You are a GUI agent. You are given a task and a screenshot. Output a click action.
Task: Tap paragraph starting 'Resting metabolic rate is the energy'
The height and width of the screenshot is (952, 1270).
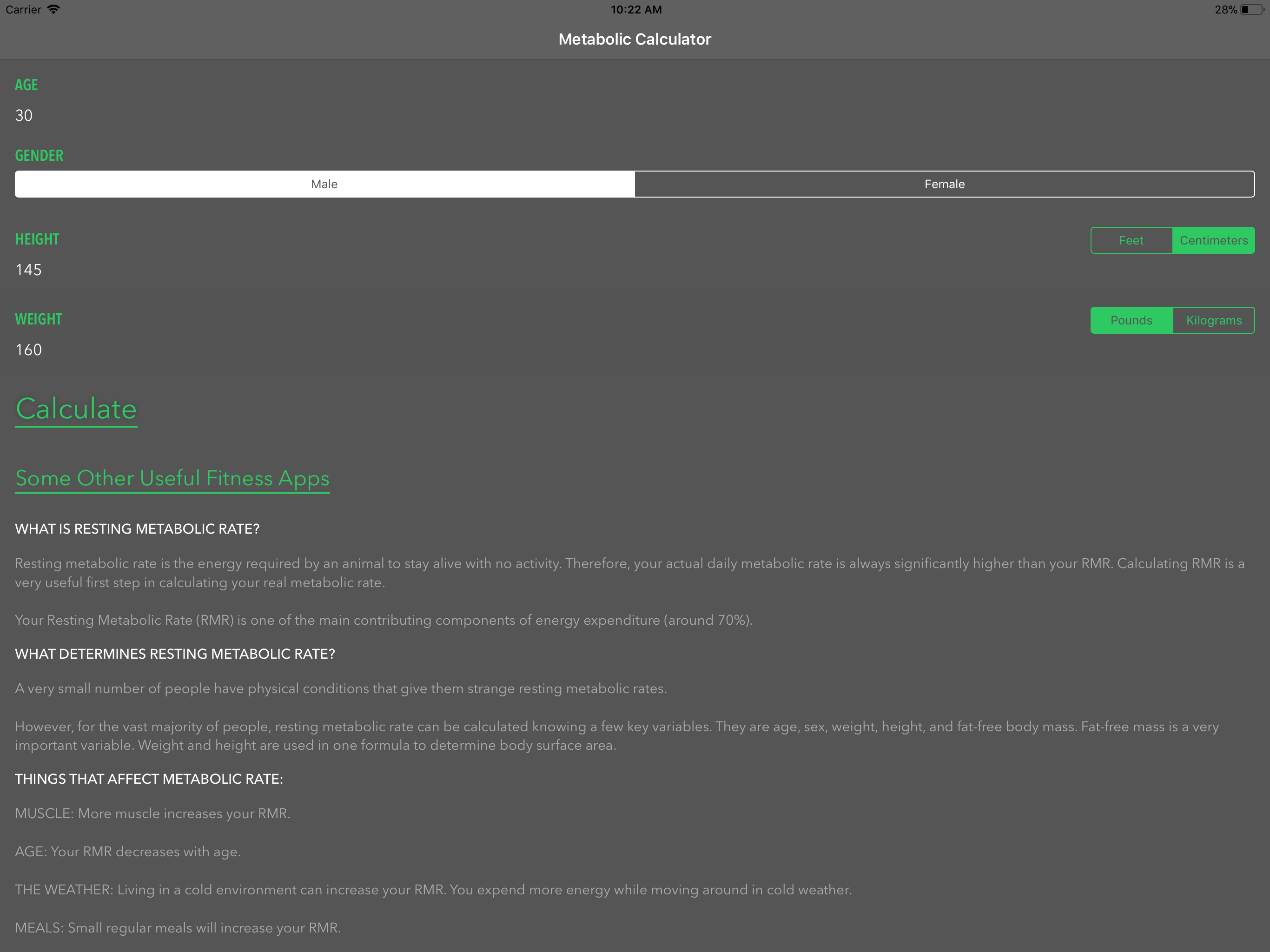(630, 573)
